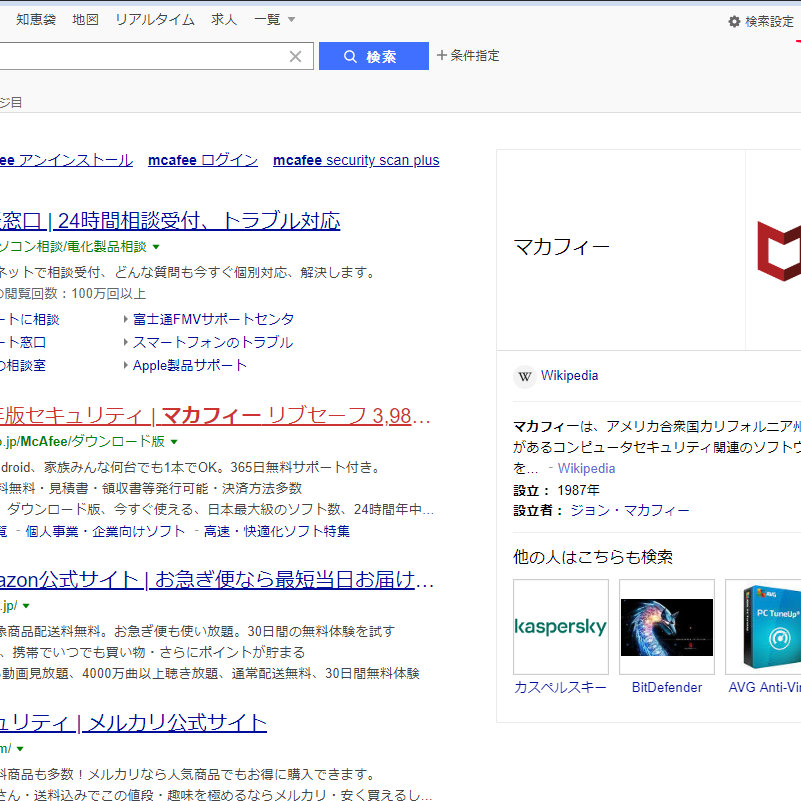
Task: Open the BitDefender thumbnail
Action: click(666, 626)
